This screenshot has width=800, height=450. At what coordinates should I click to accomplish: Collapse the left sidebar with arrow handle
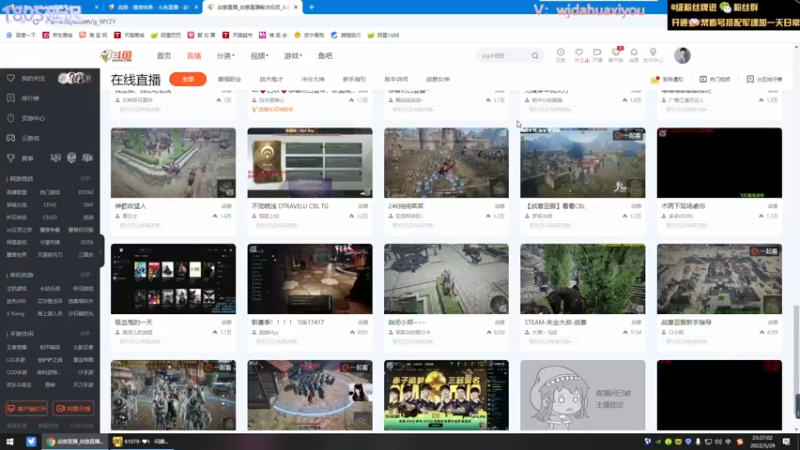101,251
